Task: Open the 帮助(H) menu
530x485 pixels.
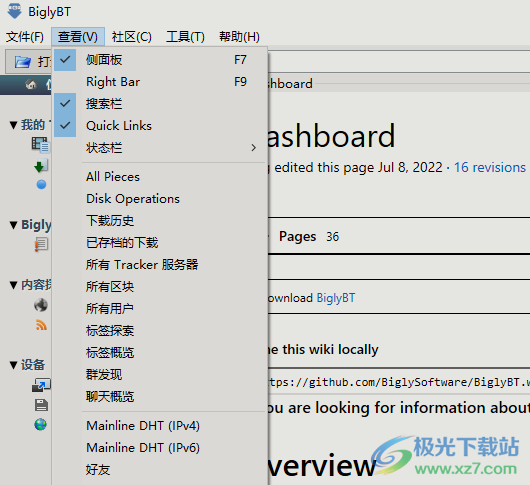Action: tap(239, 37)
